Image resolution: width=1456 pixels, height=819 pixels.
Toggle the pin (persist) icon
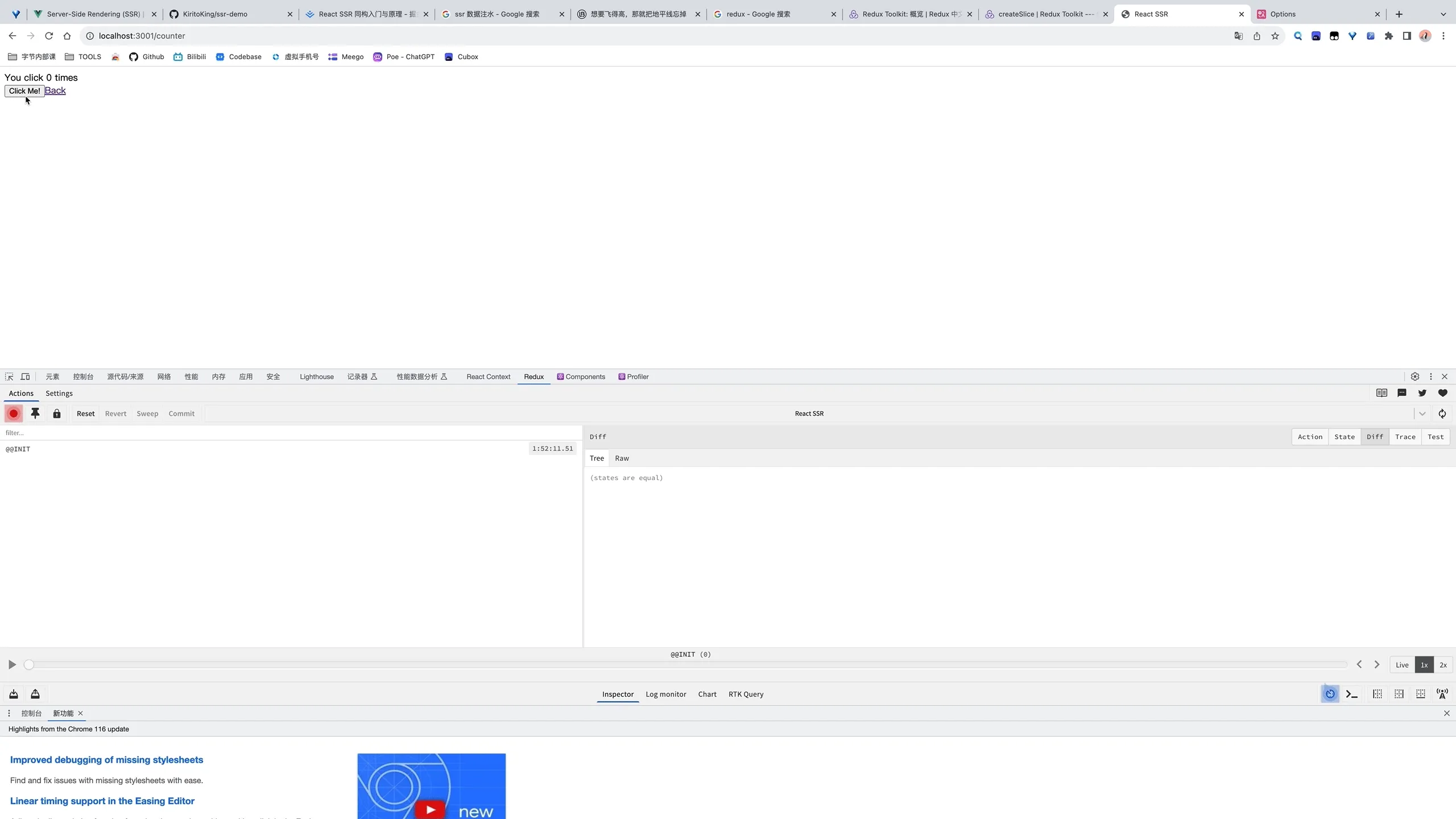pyautogui.click(x=35, y=413)
